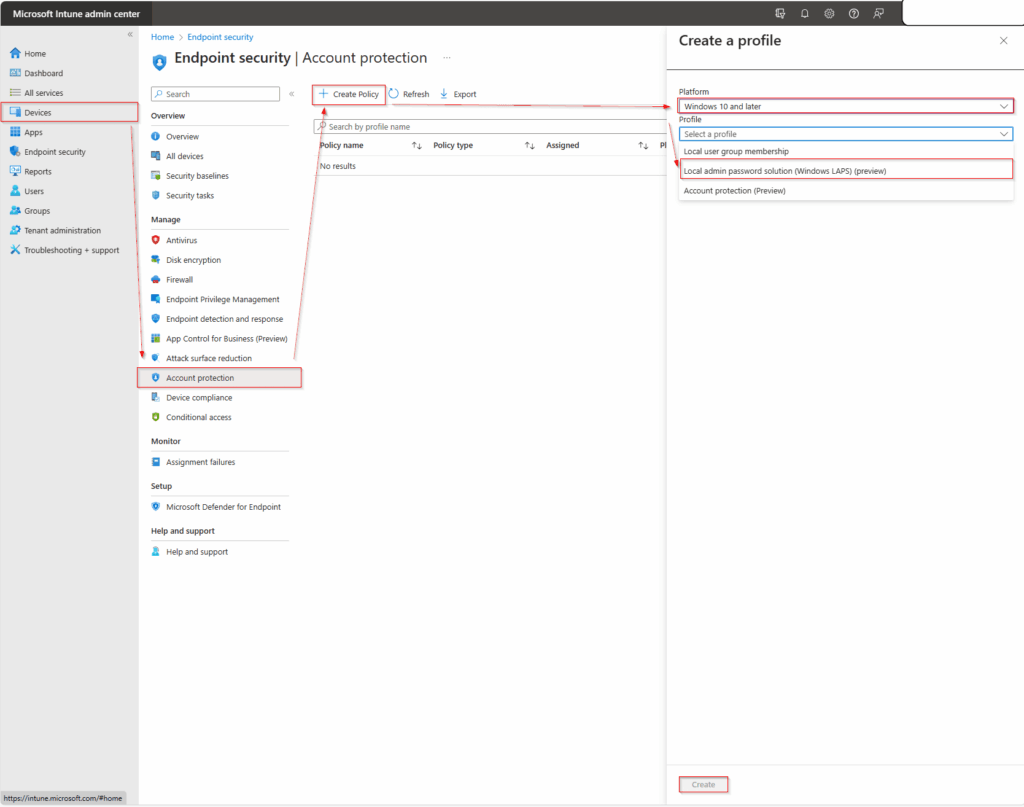Open the settings gear icon
Screen dimensions: 1024x807
[x=829, y=14]
